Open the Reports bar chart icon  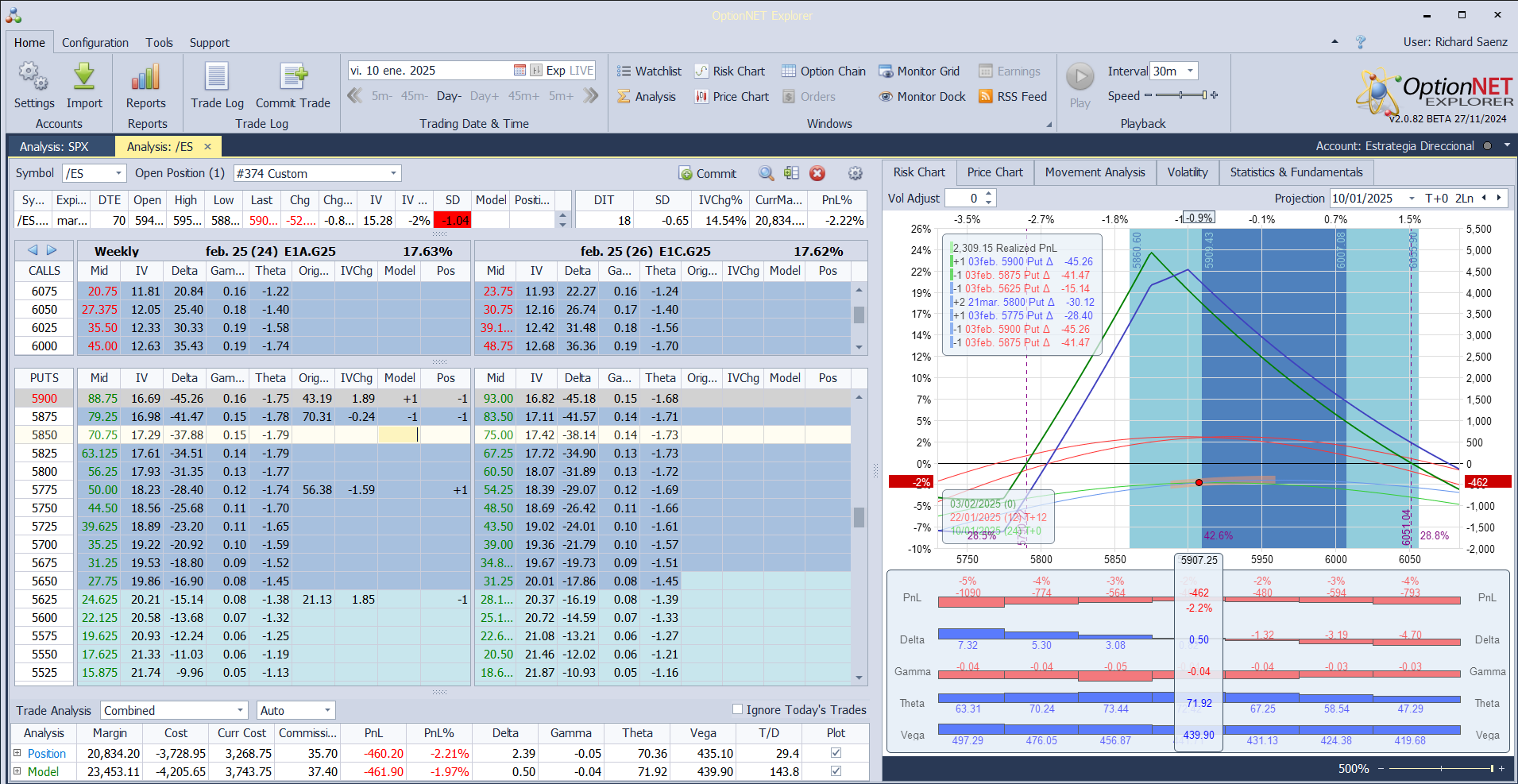click(x=146, y=77)
